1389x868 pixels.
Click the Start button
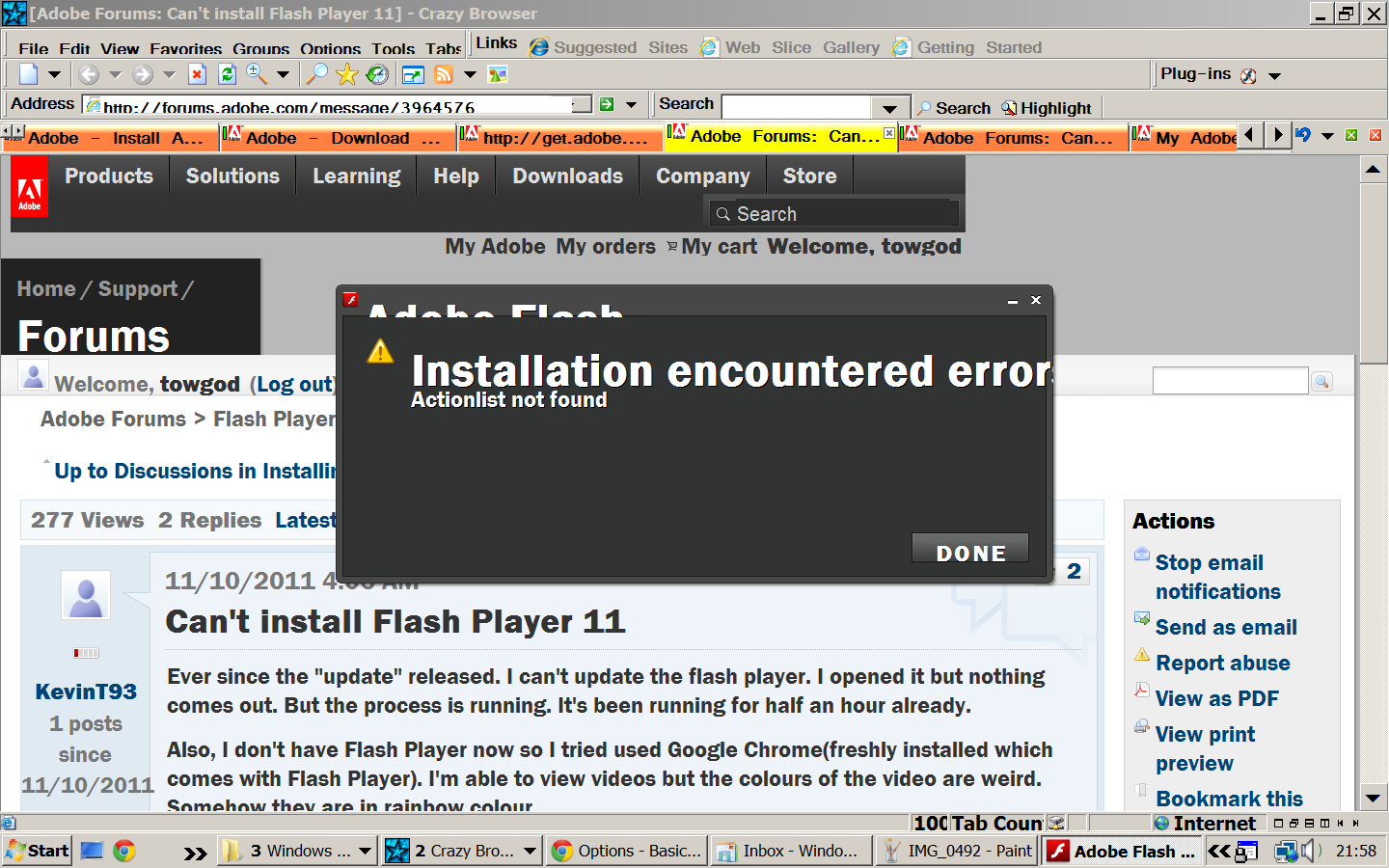coord(37,851)
